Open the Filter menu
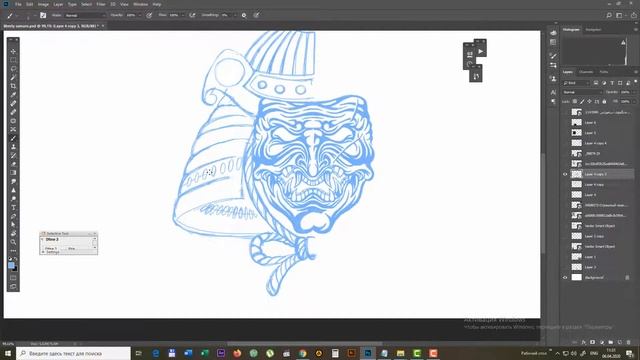The height and width of the screenshot is (360, 640). click(101, 4)
